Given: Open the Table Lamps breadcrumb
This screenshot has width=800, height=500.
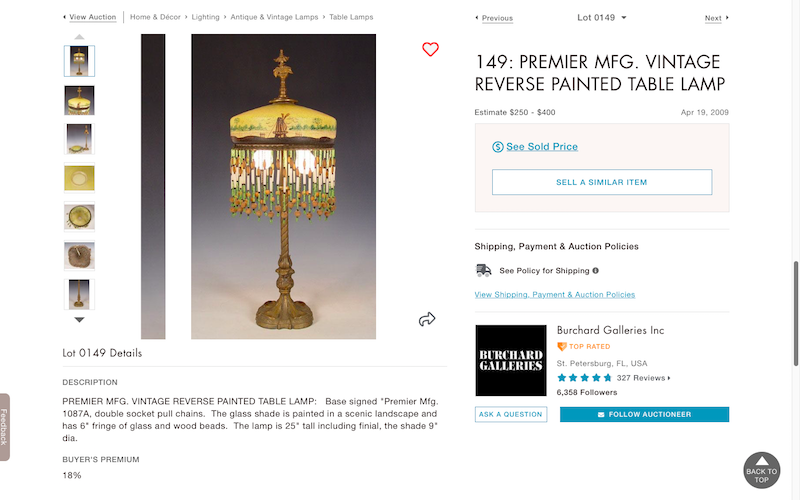Looking at the screenshot, I should 351,17.
